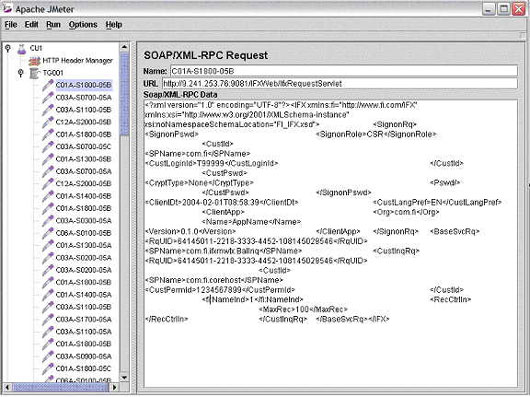Click the CU1 test plan flask icon
Image resolution: width=530 pixels, height=397 pixels.
(x=22, y=49)
